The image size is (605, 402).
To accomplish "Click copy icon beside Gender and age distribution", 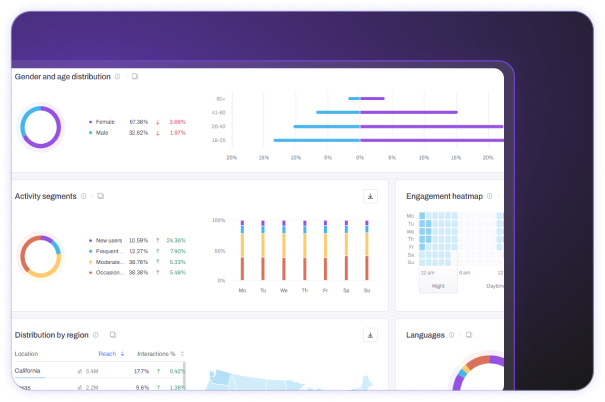I will (x=135, y=76).
